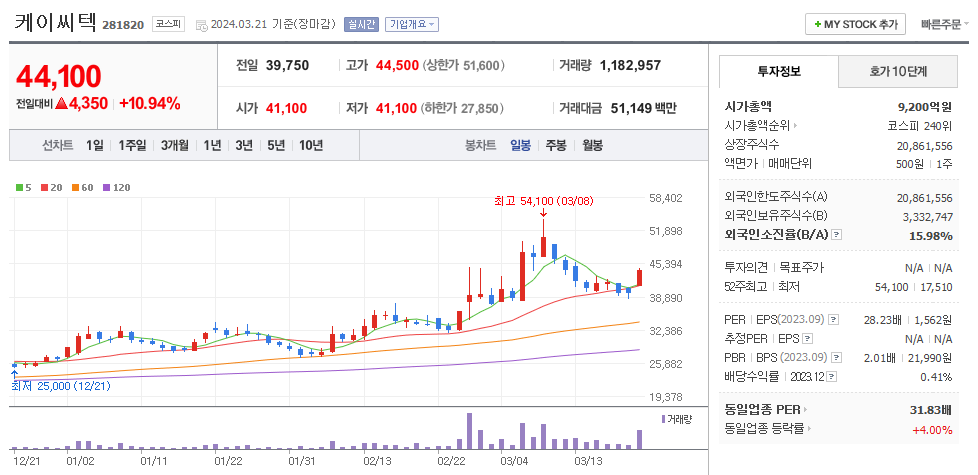Open the 기업개요 dropdown
The image size is (978, 475).
point(412,24)
